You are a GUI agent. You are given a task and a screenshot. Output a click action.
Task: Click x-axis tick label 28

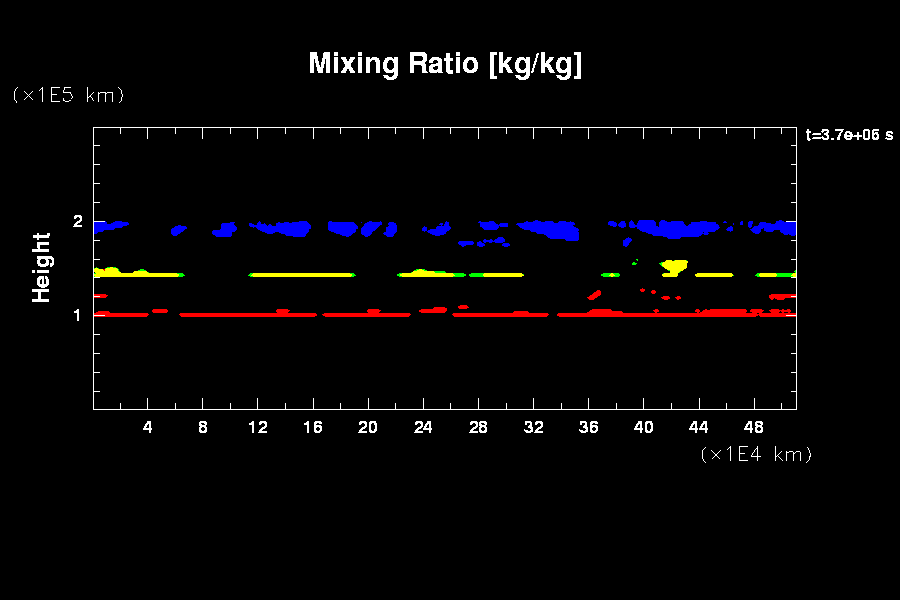(479, 428)
